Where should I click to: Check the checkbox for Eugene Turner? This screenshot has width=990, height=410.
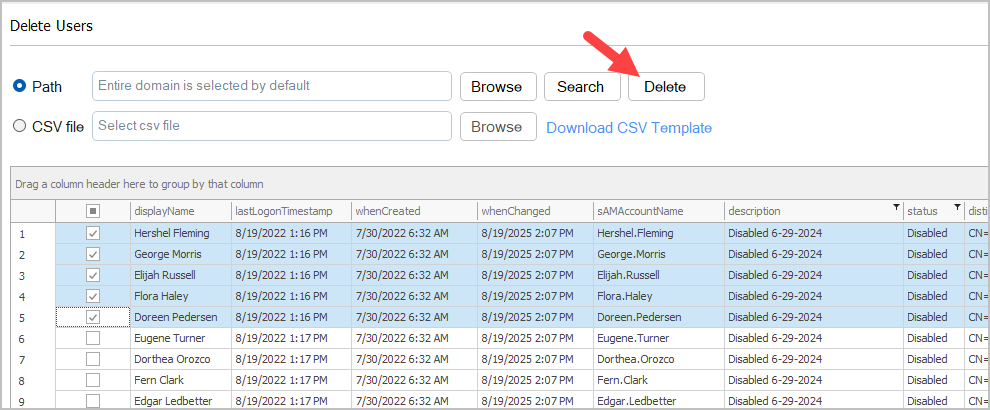(x=93, y=339)
